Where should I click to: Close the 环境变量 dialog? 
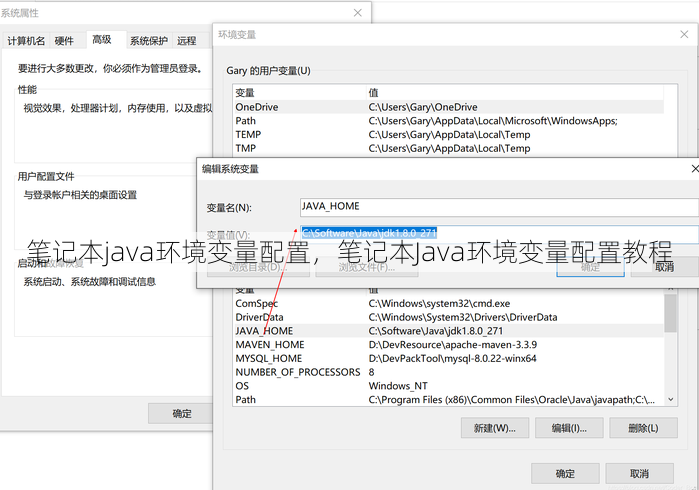(x=684, y=34)
